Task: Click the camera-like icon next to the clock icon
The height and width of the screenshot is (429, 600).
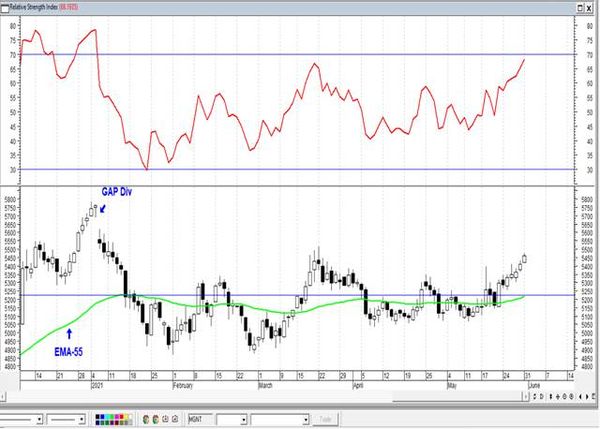Action: click(x=175, y=419)
